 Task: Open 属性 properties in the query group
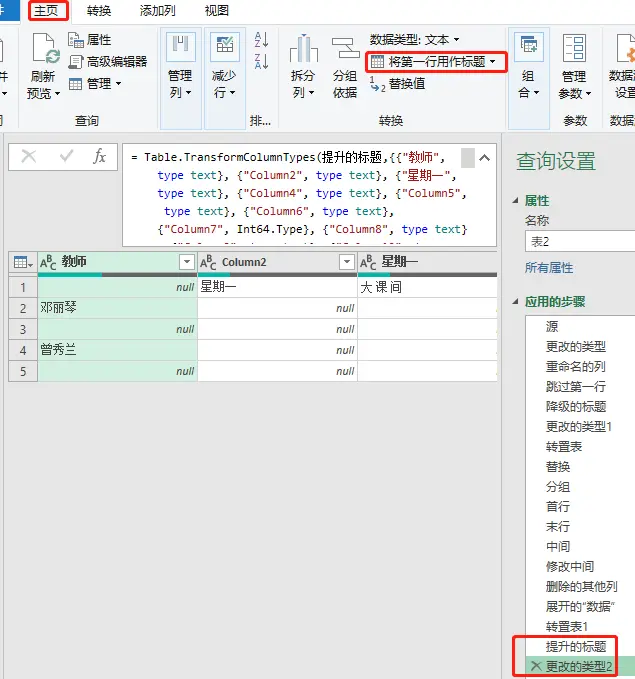(x=89, y=40)
